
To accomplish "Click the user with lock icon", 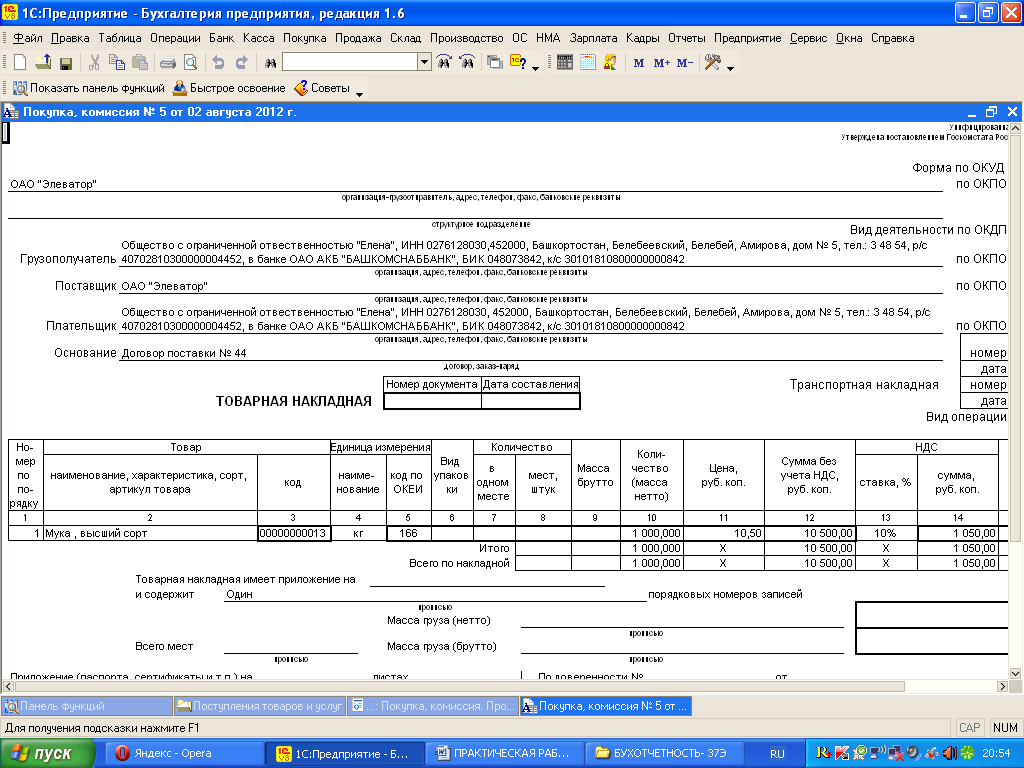I will tap(610, 63).
